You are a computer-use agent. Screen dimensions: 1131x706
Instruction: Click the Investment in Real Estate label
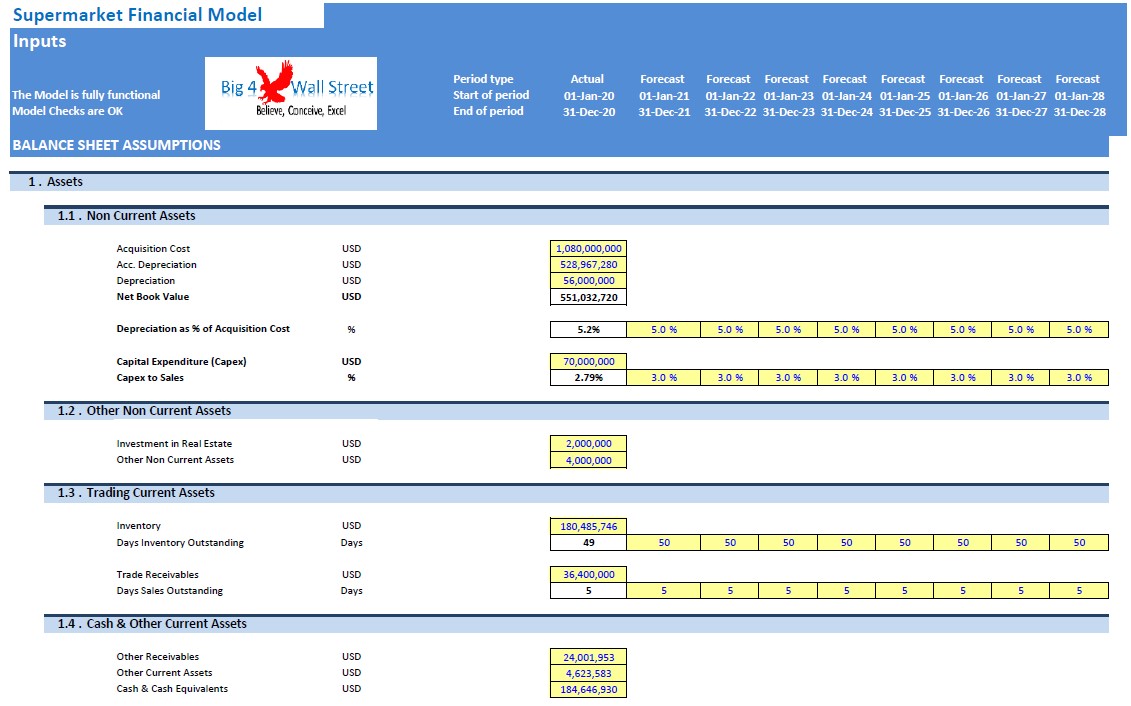(x=174, y=444)
